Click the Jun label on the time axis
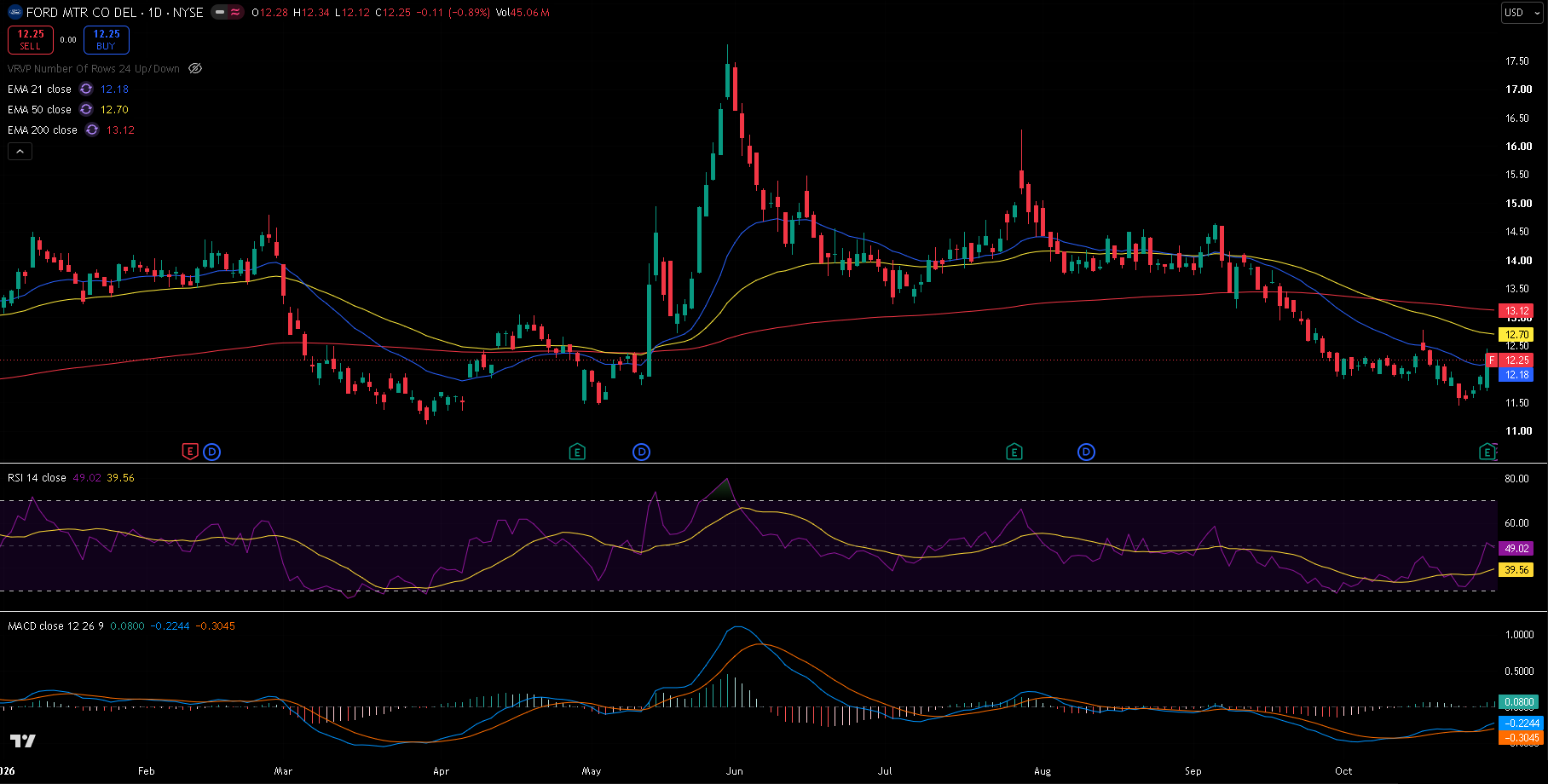Viewport: 1548px width, 784px height. [x=734, y=770]
